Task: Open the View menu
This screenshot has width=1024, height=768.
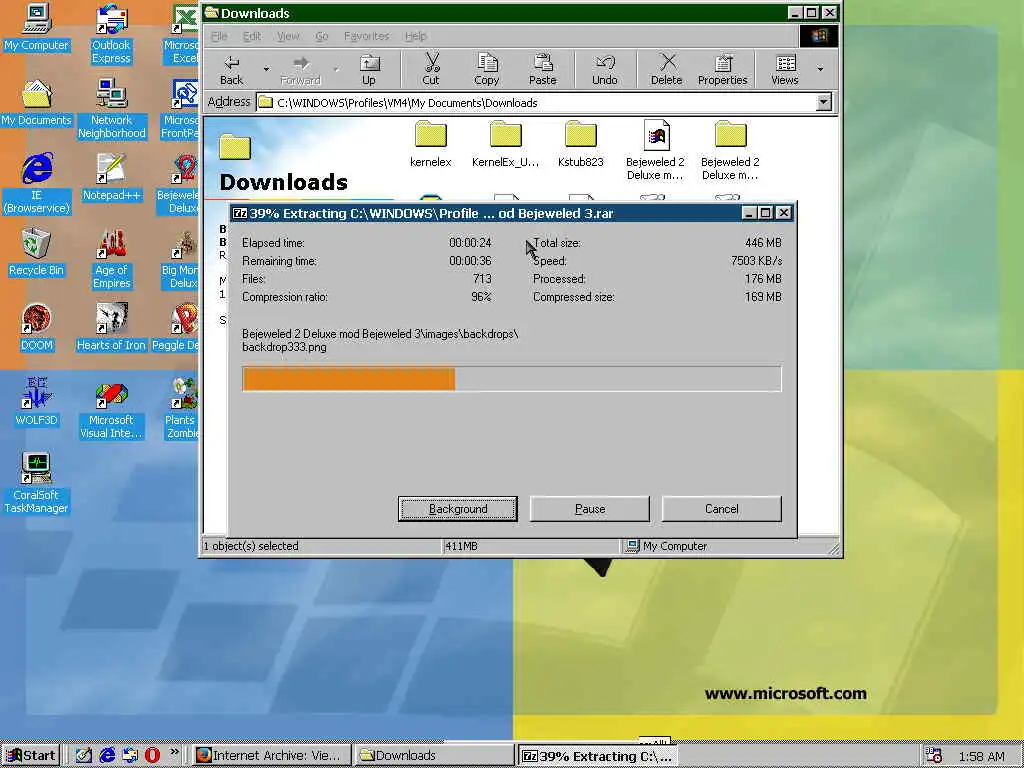Action: point(288,36)
